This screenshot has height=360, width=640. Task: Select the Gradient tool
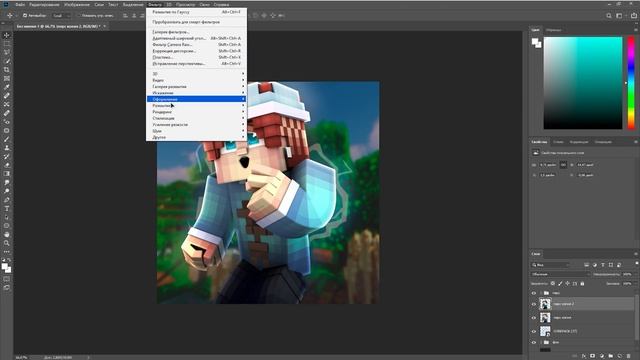pyautogui.click(x=7, y=174)
